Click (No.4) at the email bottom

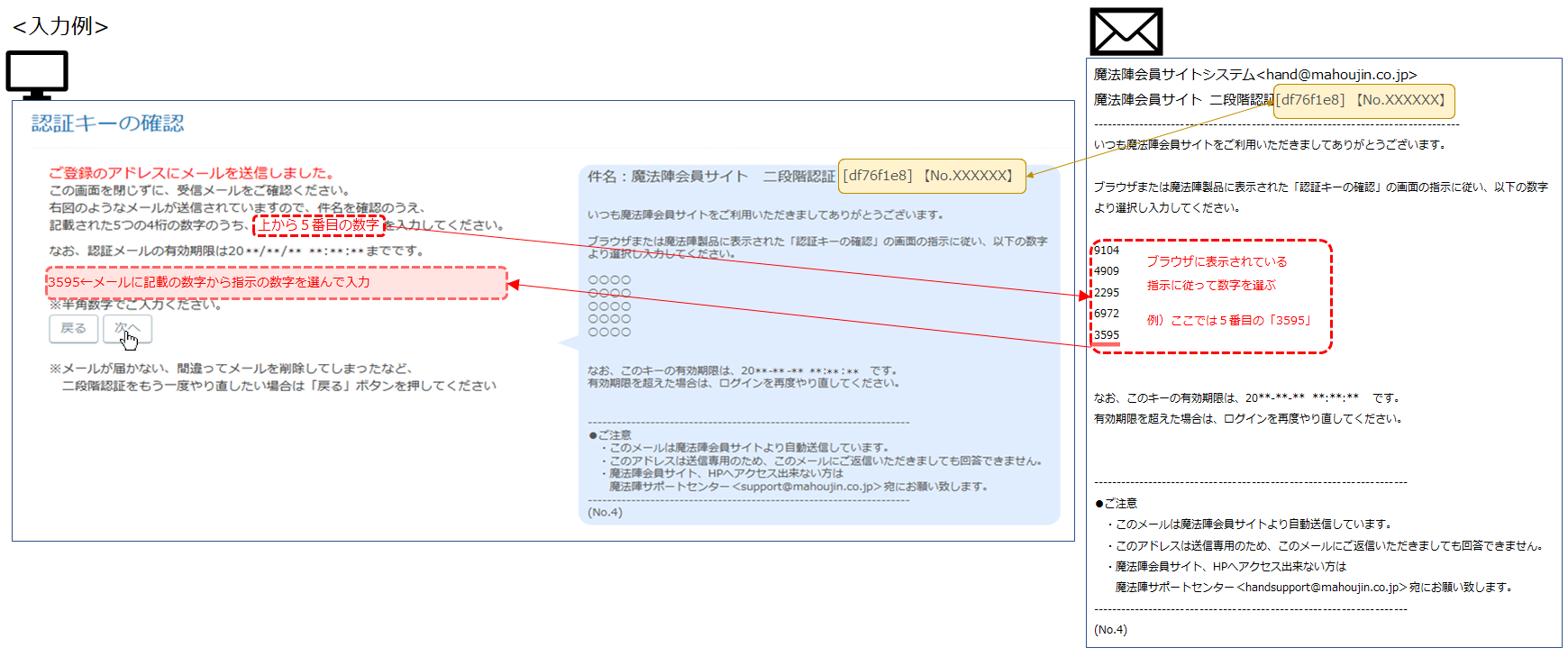tap(1110, 630)
